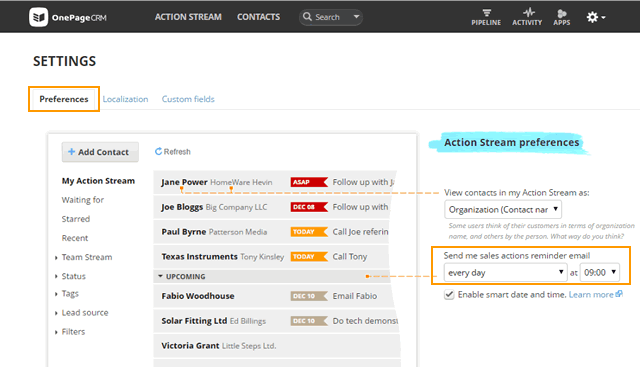The height and width of the screenshot is (367, 640).
Task: Open the Joe Bloggs contact
Action: (182, 207)
